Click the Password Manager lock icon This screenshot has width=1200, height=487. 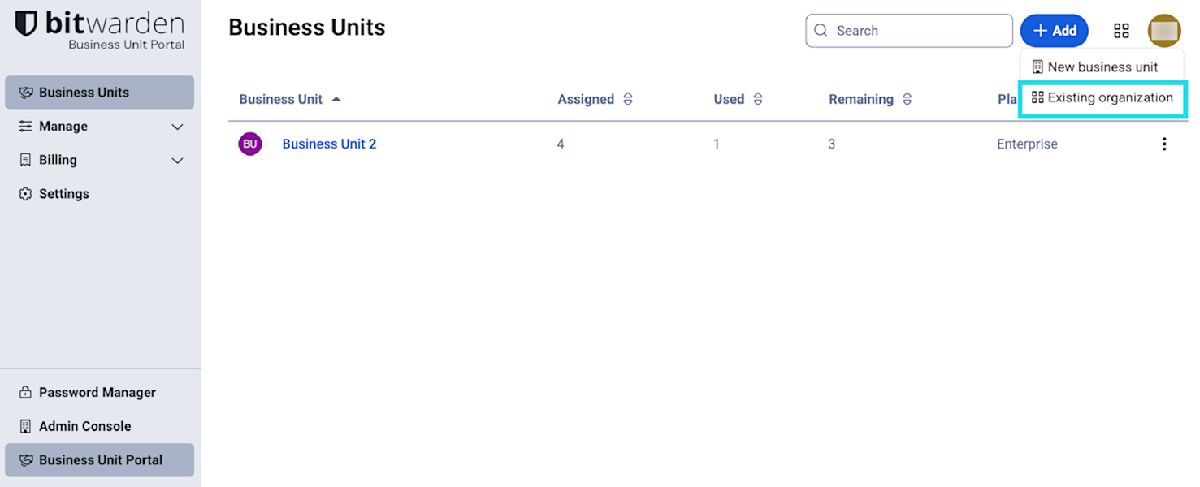point(26,392)
